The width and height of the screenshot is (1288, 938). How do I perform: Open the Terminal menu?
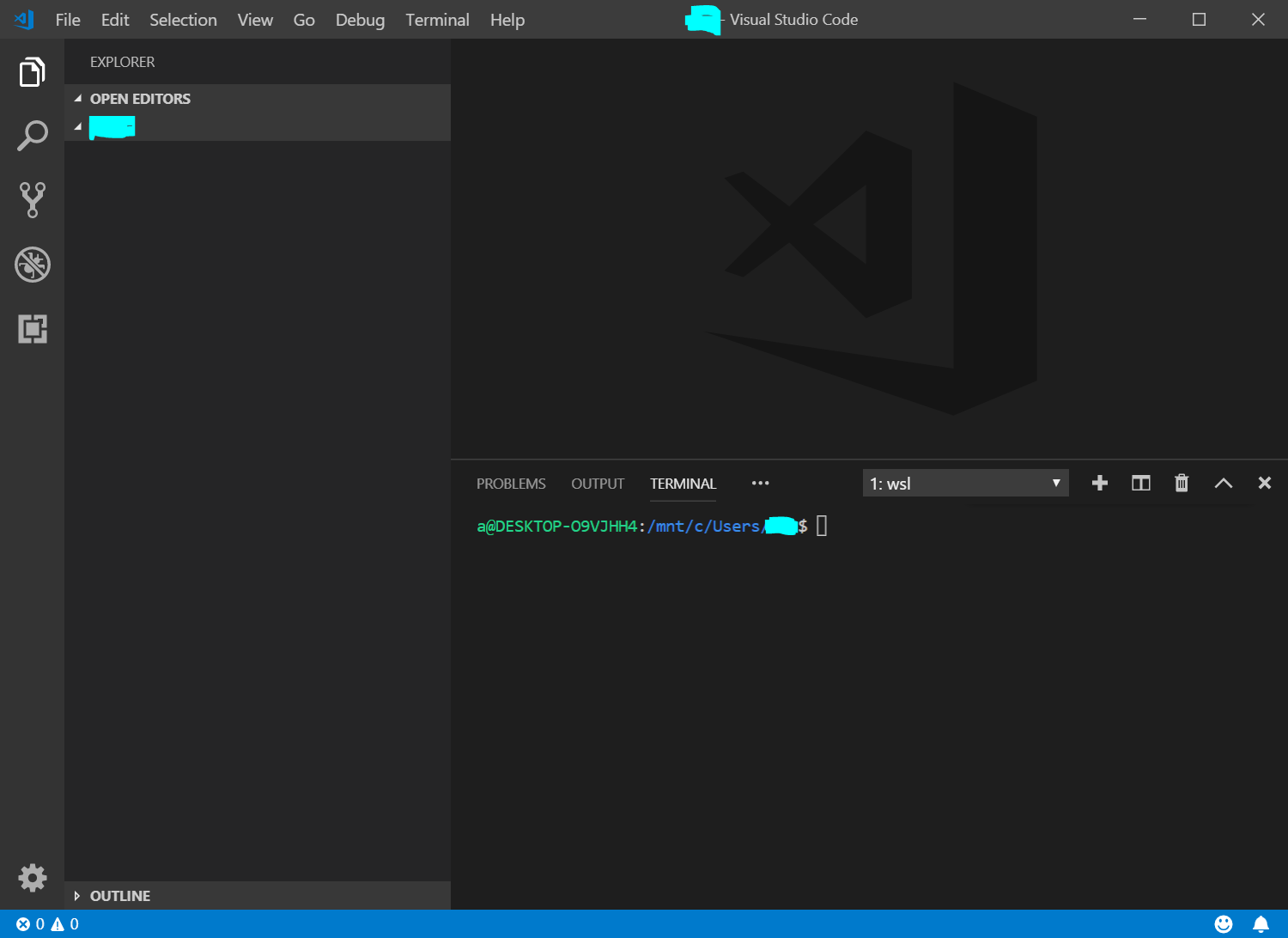tap(437, 20)
